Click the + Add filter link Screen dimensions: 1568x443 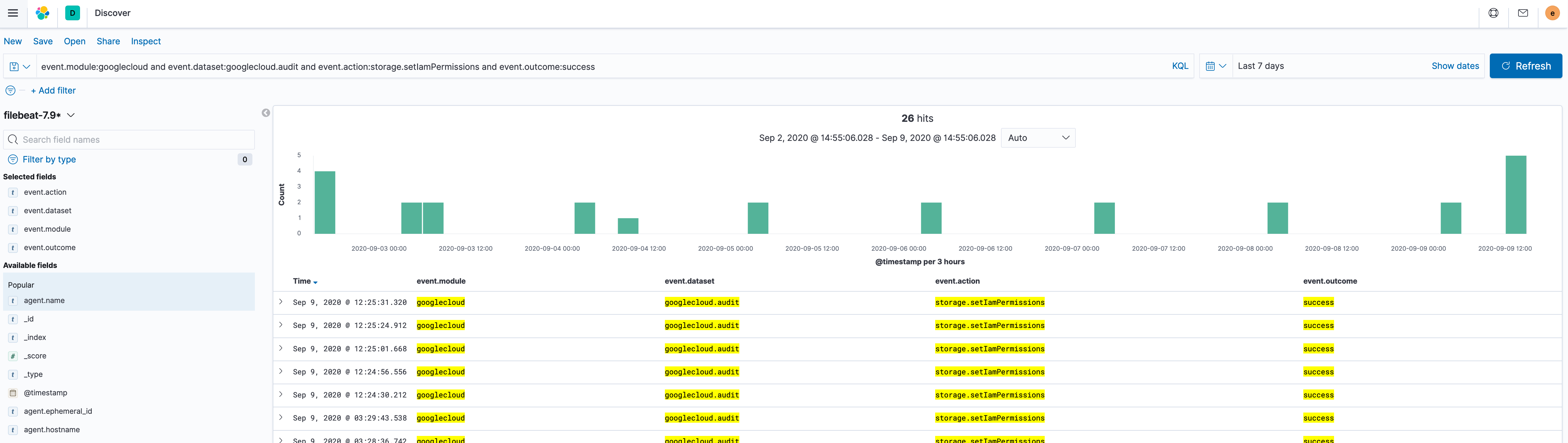point(54,90)
